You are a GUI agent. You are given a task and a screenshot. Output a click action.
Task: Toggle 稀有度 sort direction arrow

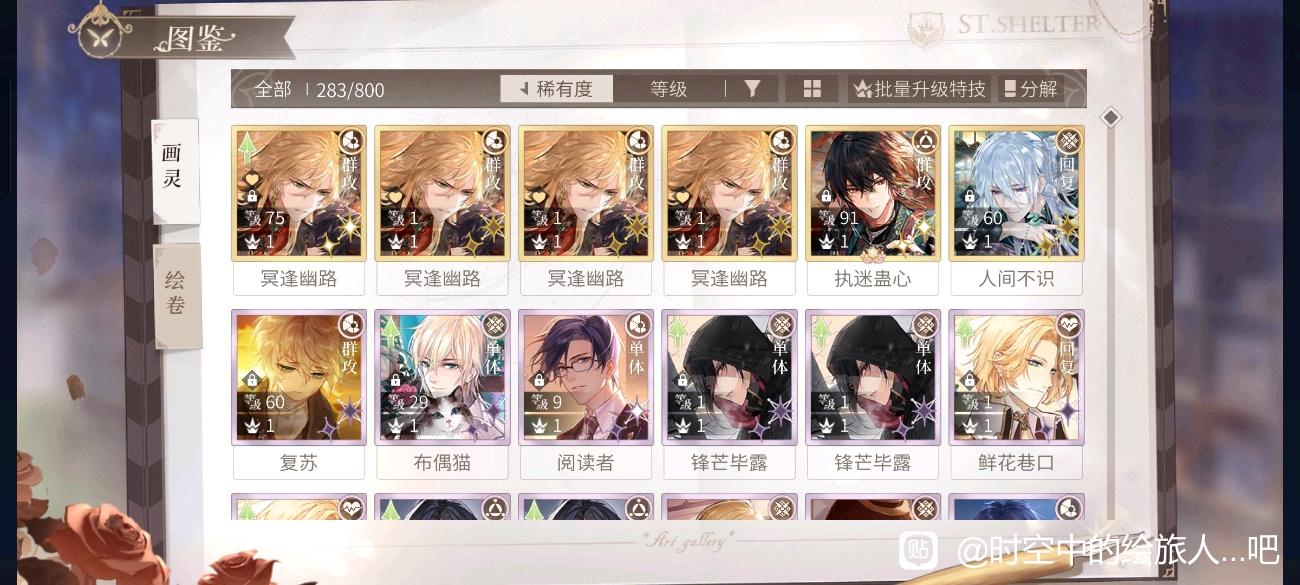pyautogui.click(x=523, y=89)
